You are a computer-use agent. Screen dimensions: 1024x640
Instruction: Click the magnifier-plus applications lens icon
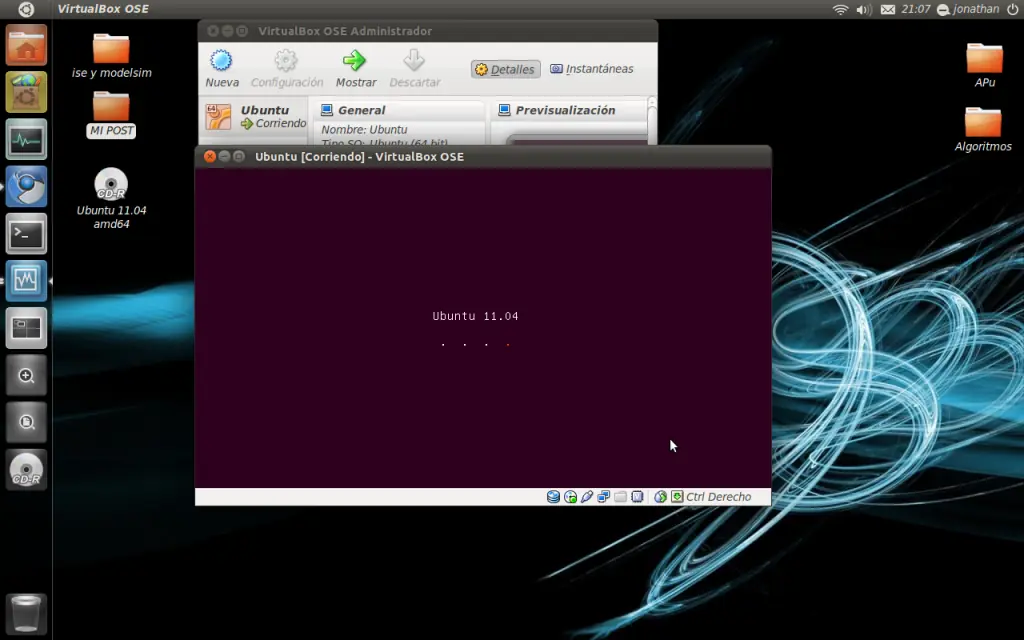(x=26, y=375)
